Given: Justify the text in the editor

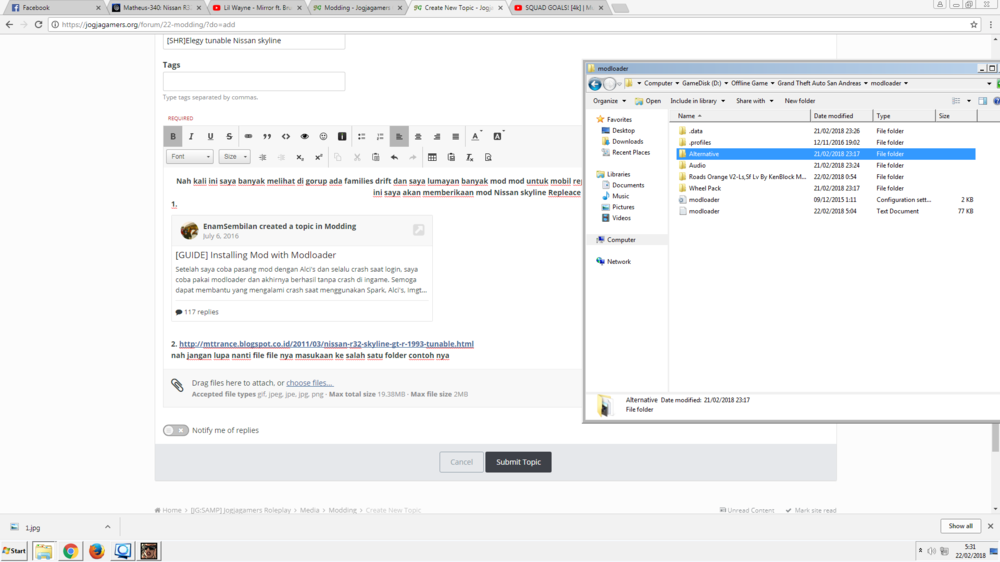Looking at the screenshot, I should tap(455, 137).
